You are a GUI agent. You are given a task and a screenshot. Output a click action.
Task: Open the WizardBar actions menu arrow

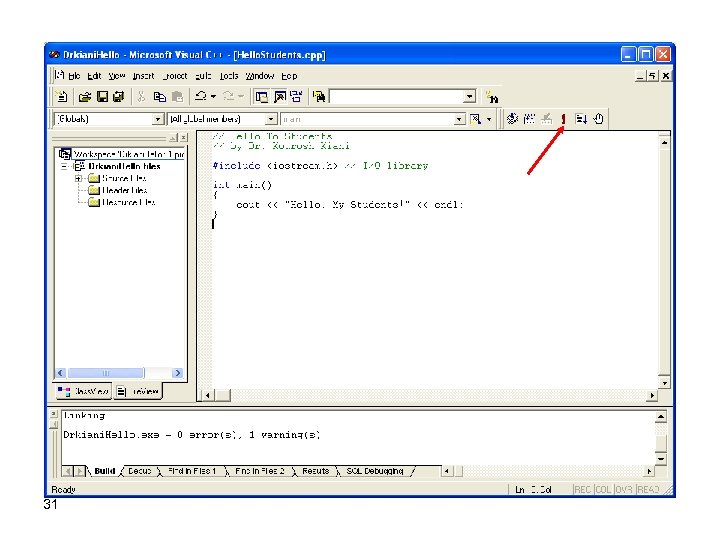coord(489,119)
